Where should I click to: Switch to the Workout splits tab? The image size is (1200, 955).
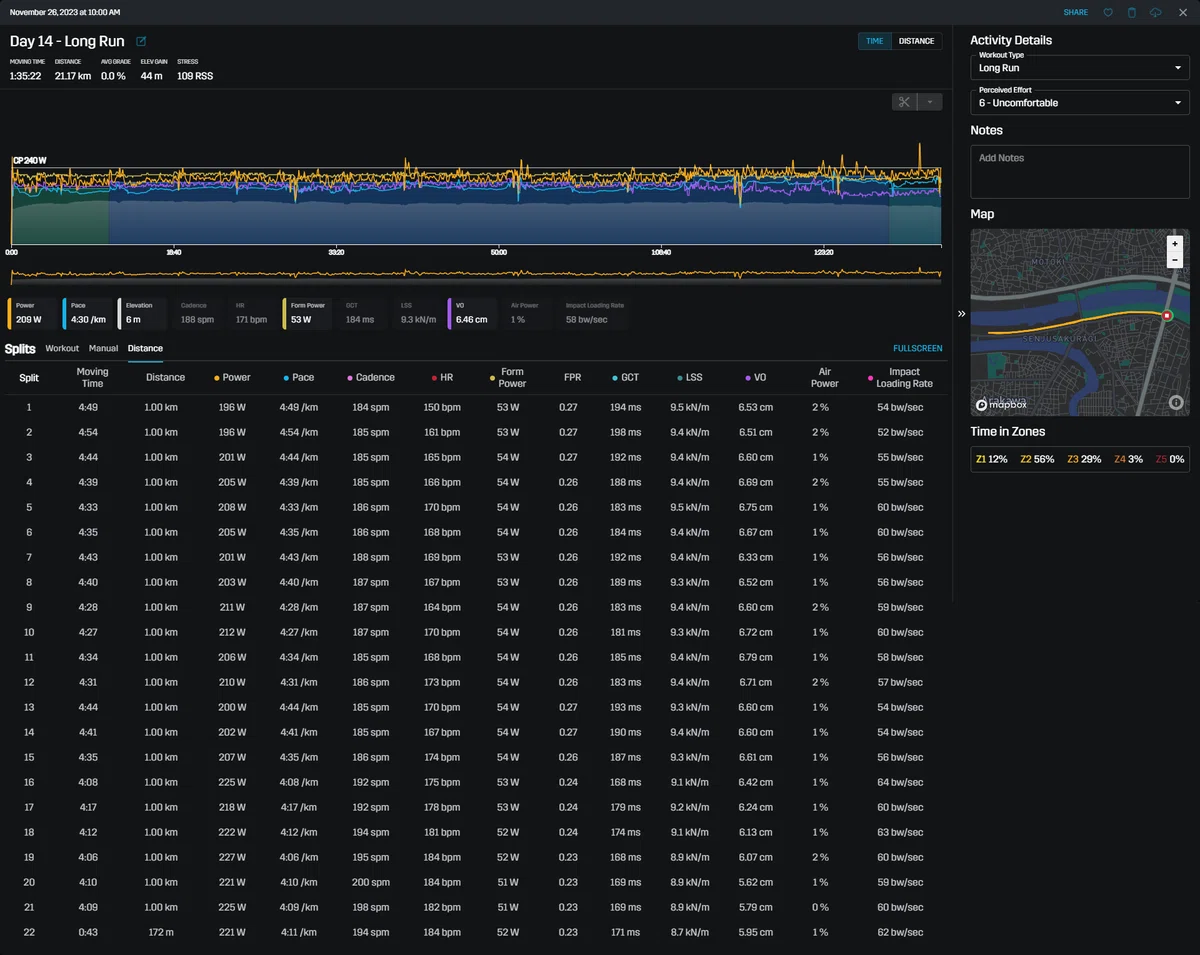(x=62, y=348)
